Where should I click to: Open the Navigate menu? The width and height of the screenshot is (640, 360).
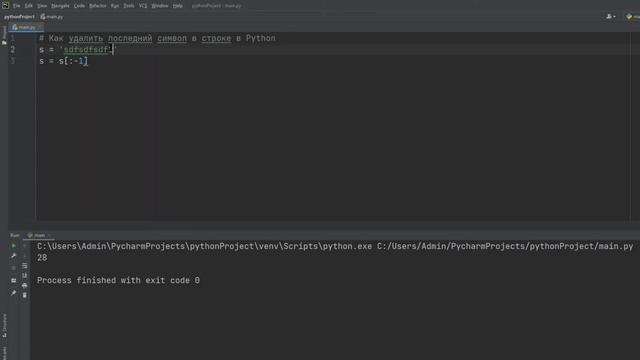pyautogui.click(x=60, y=6)
